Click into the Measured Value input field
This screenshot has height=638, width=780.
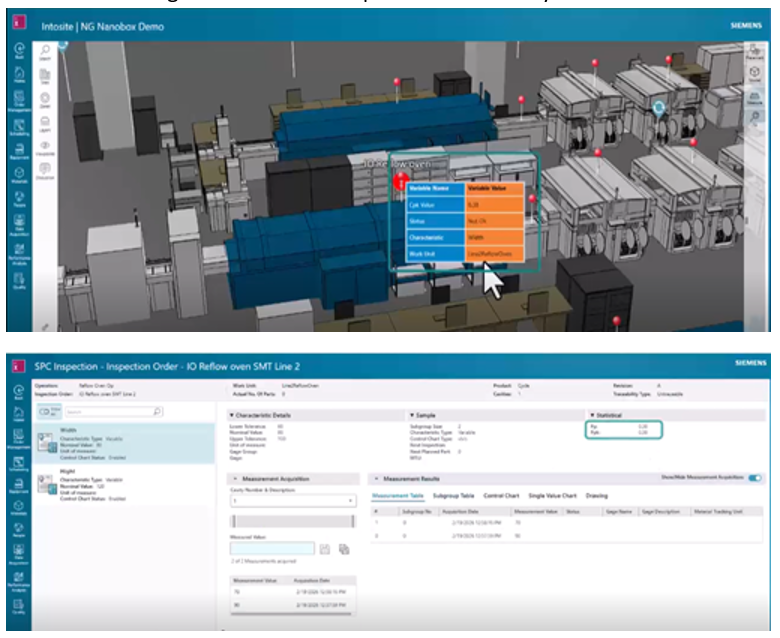tap(272, 548)
